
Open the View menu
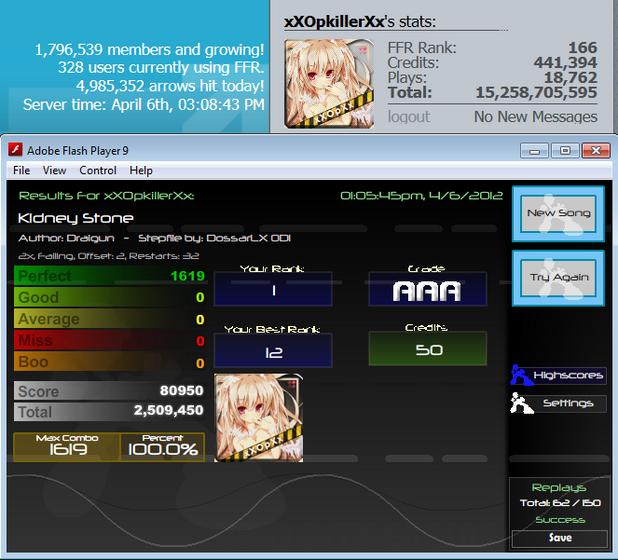[x=54, y=170]
